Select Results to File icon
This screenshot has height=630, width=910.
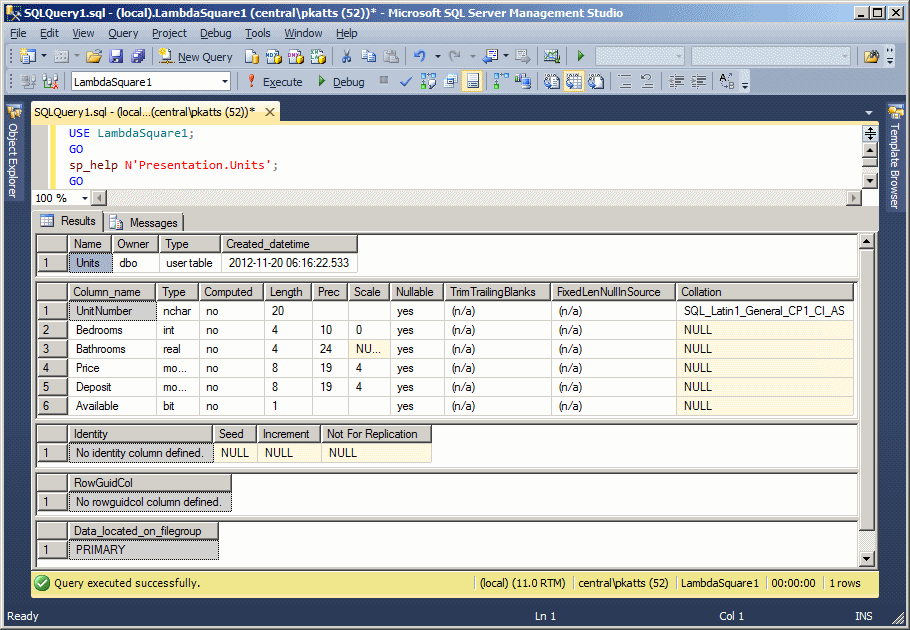[596, 82]
